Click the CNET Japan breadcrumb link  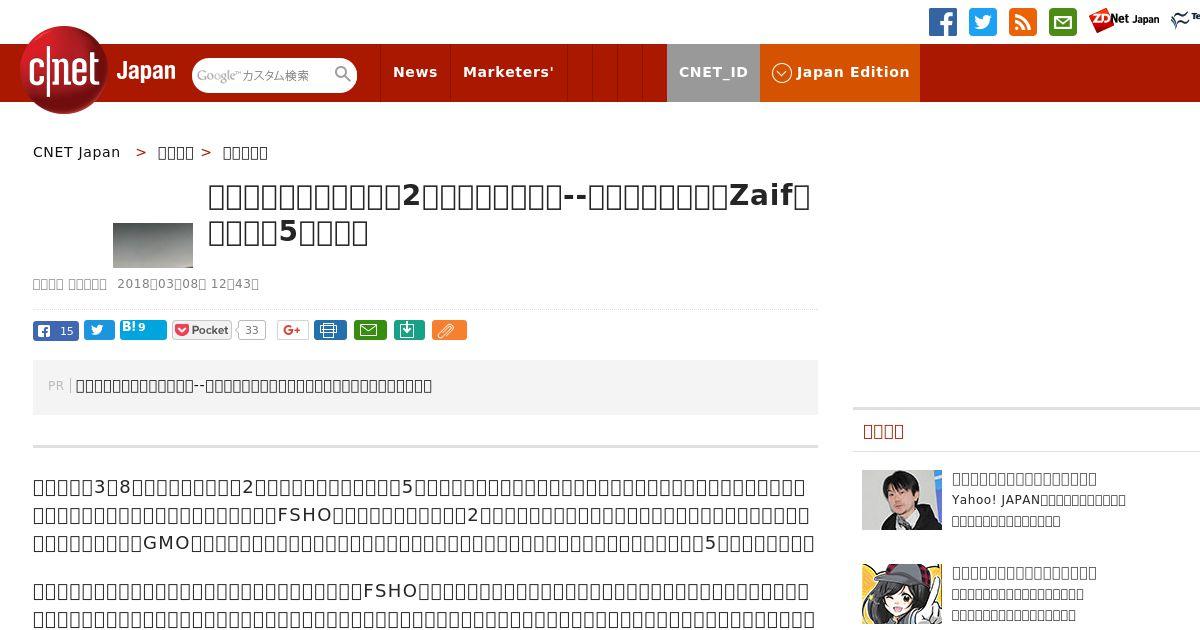coord(76,152)
